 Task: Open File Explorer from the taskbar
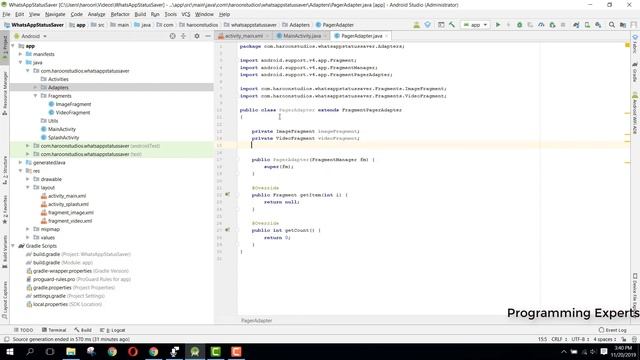(71, 351)
